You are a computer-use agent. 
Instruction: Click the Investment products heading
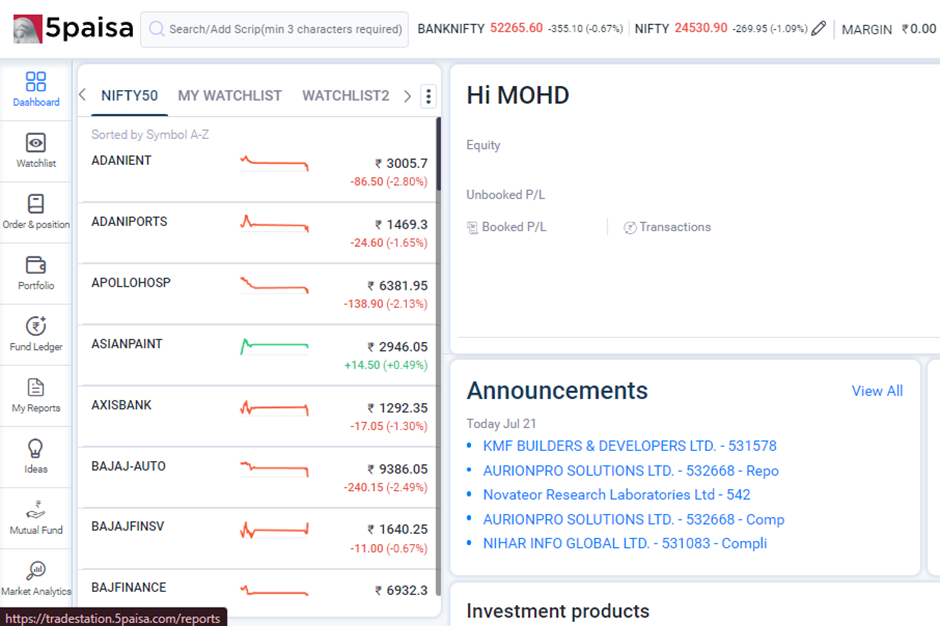(558, 611)
